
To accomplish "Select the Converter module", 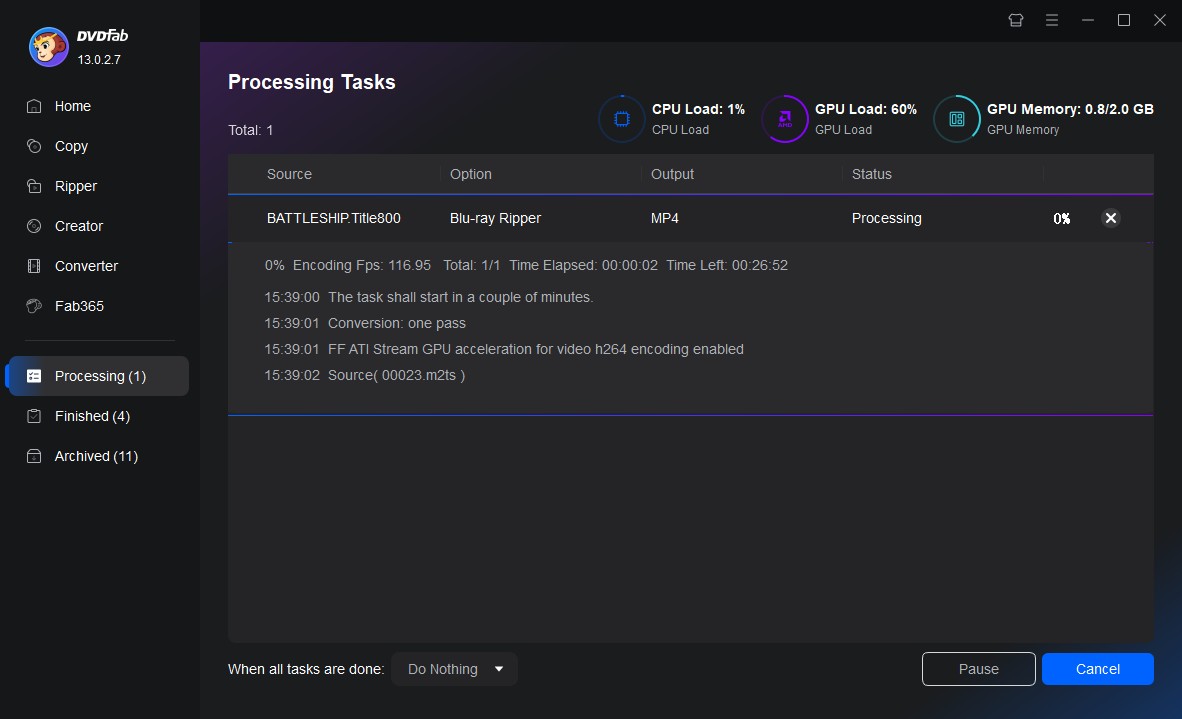I will [x=86, y=266].
